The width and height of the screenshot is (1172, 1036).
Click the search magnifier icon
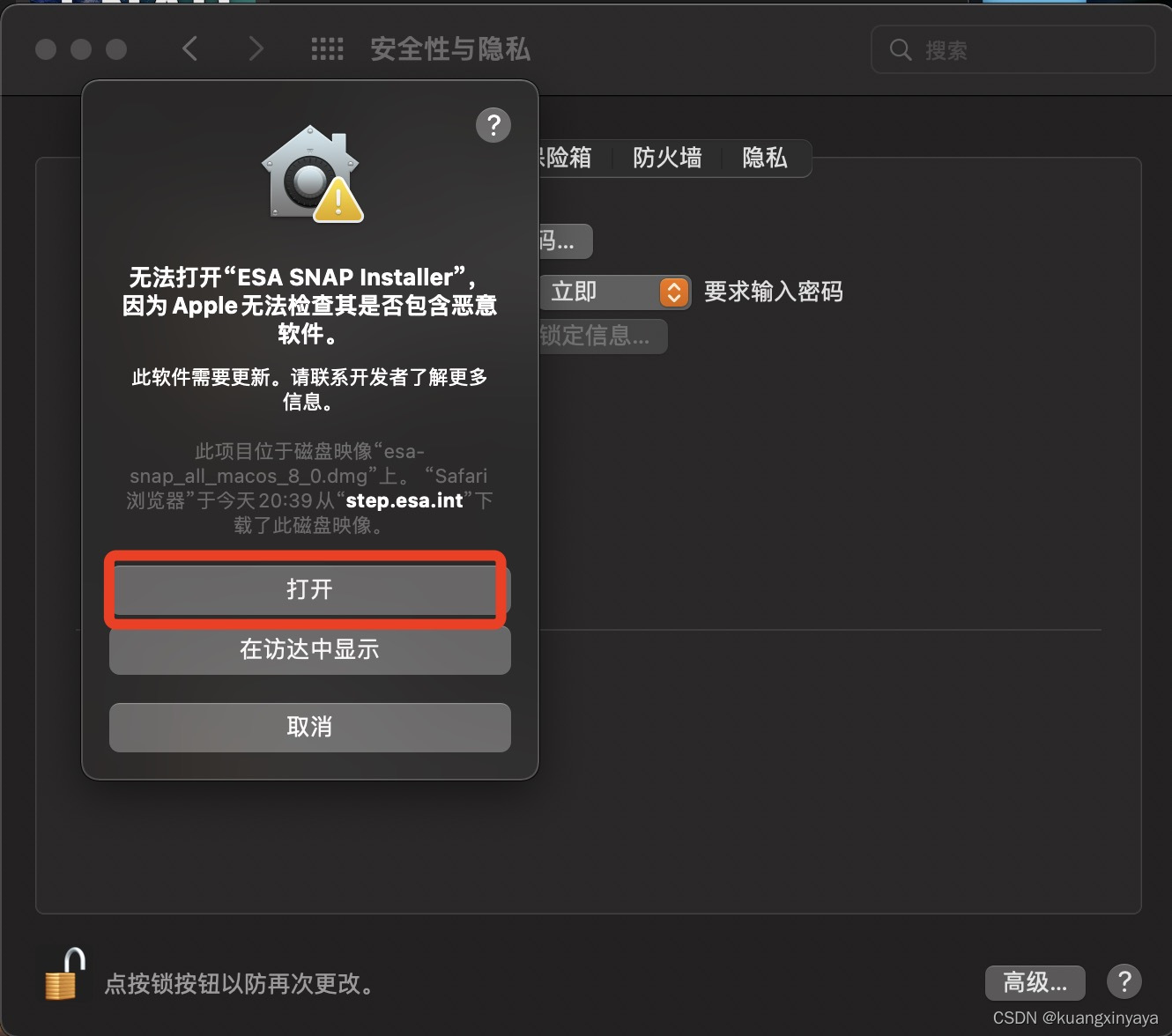coord(900,49)
